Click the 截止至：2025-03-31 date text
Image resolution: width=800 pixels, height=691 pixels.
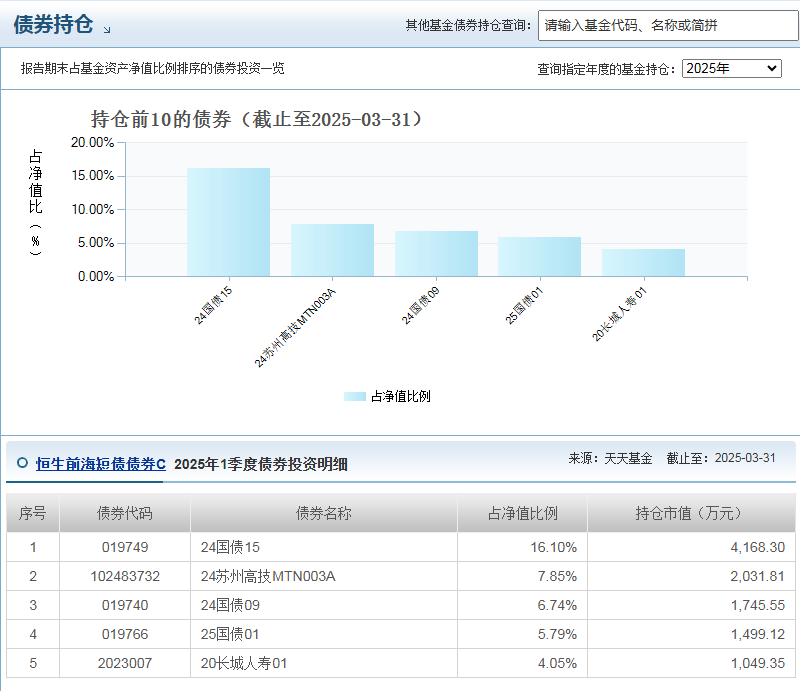[x=721, y=458]
